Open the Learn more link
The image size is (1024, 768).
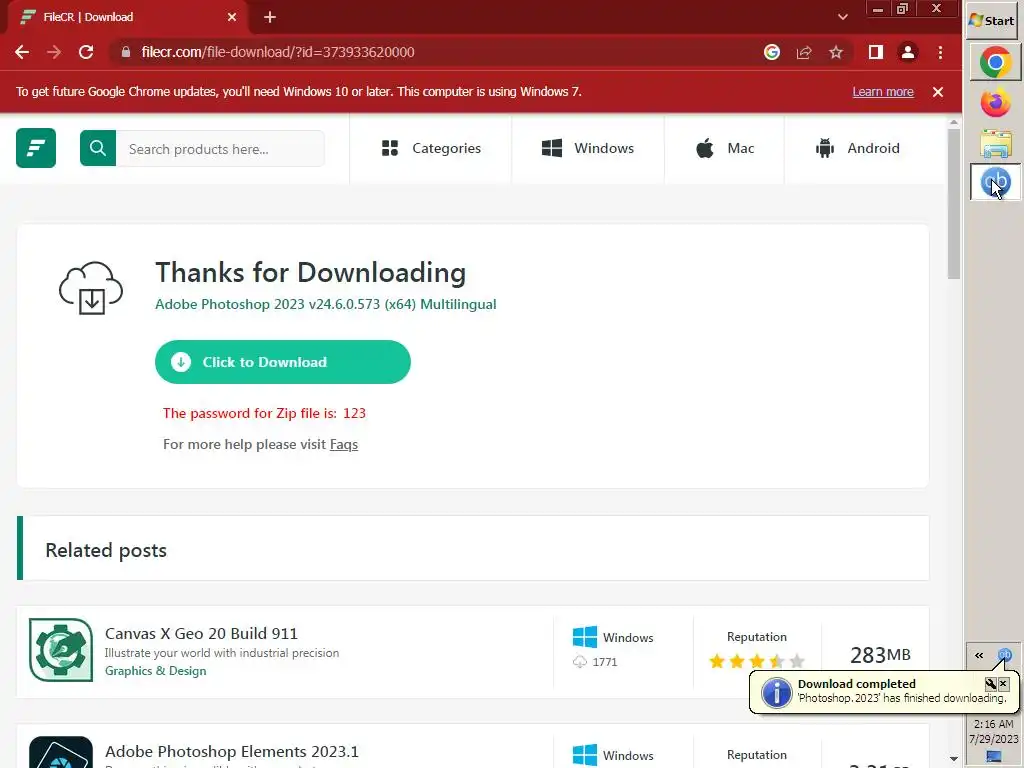point(883,92)
